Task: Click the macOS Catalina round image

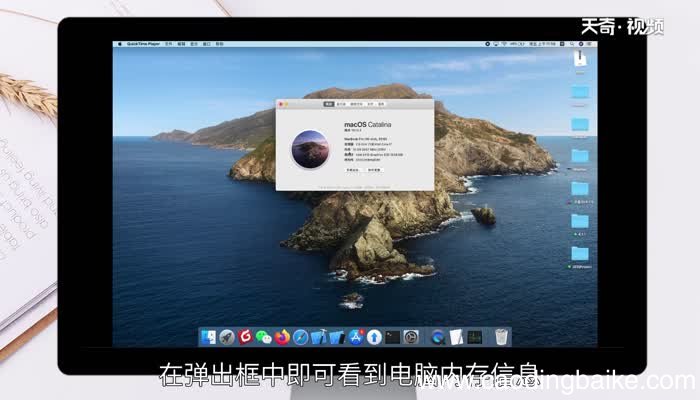Action: click(310, 149)
